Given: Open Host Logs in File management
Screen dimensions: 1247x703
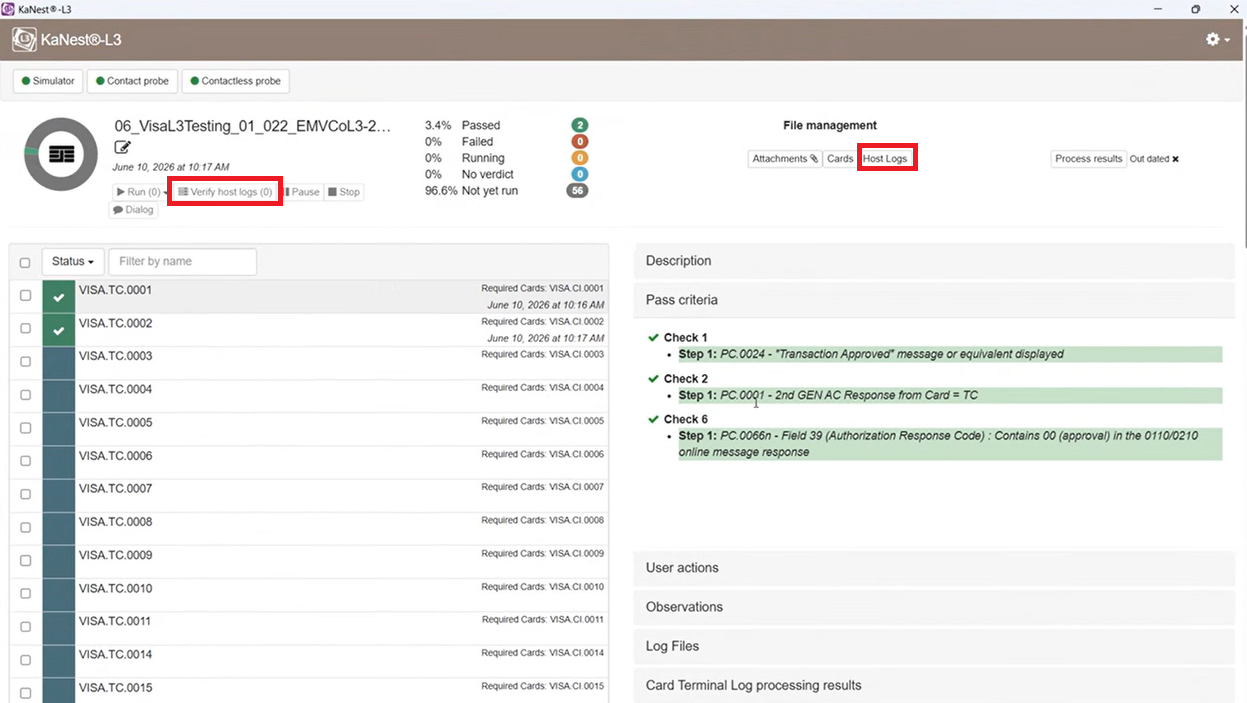Looking at the screenshot, I should coord(886,159).
